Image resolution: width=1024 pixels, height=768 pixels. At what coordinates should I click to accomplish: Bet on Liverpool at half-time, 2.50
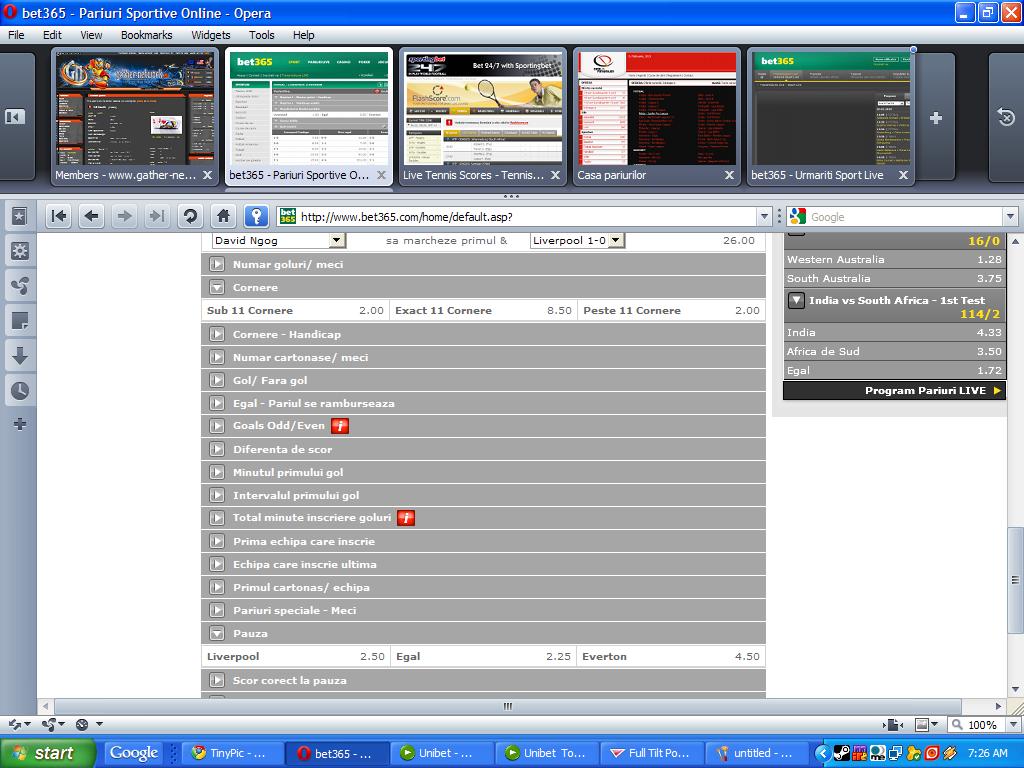[295, 657]
